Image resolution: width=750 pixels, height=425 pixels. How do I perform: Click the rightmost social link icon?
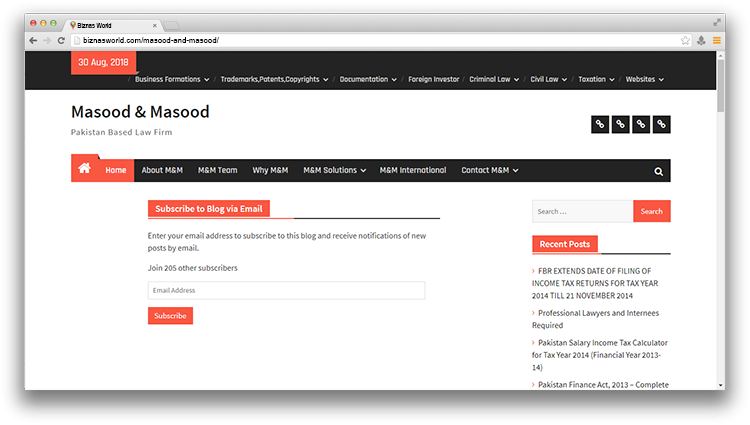point(661,124)
